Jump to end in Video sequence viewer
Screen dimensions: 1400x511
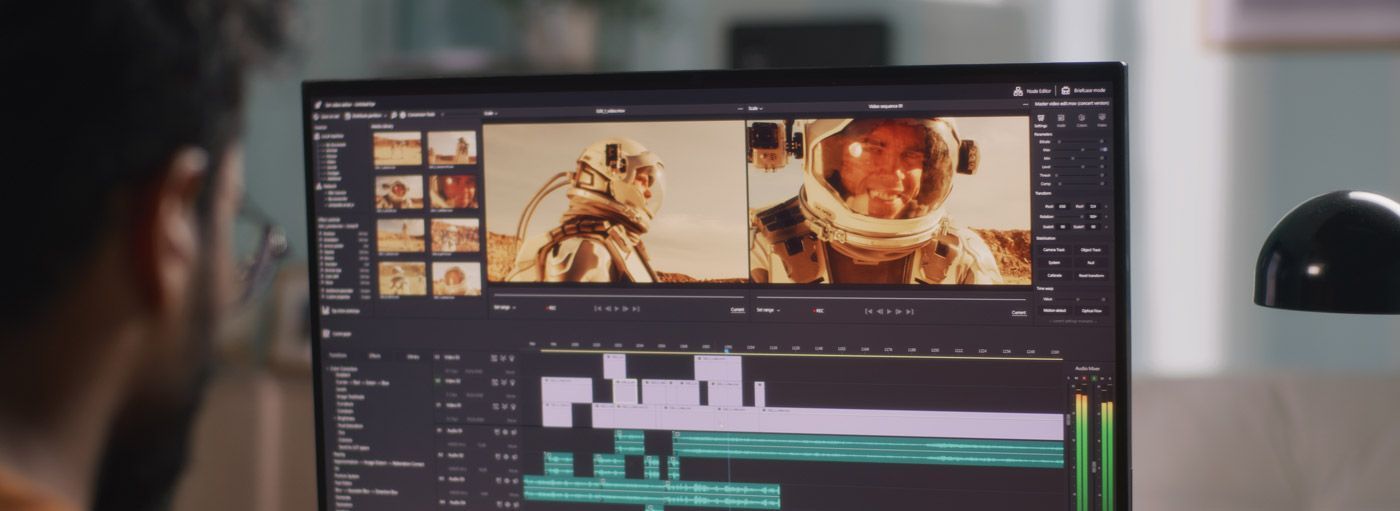pyautogui.click(x=909, y=311)
